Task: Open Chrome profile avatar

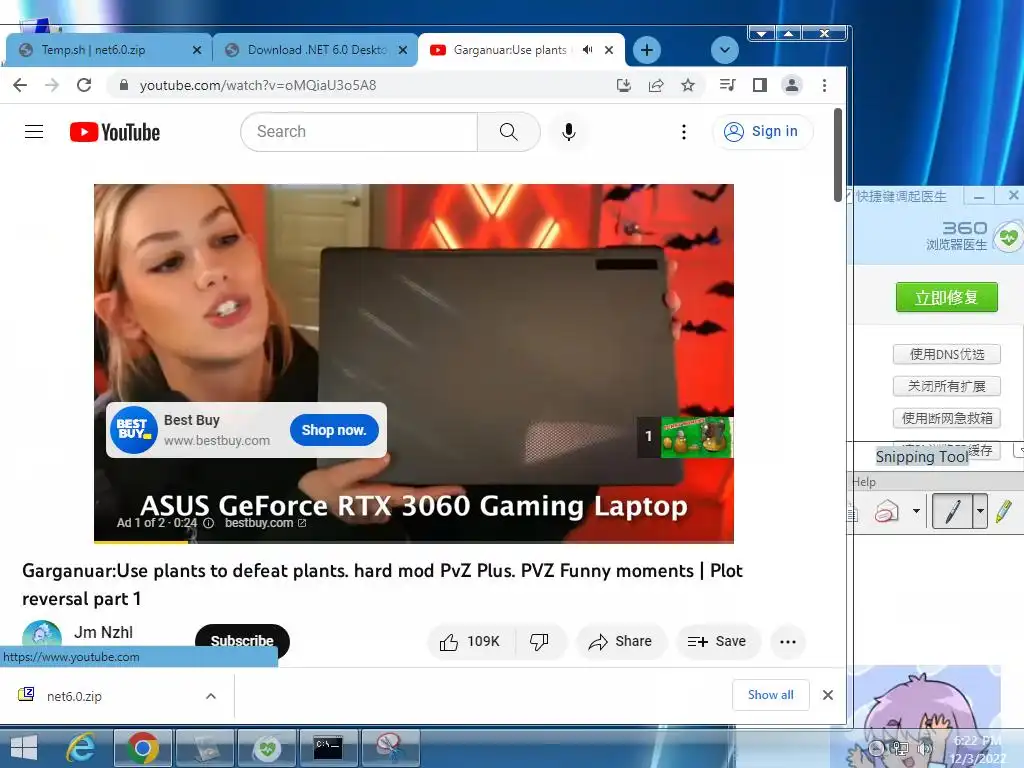Action: 792,85
